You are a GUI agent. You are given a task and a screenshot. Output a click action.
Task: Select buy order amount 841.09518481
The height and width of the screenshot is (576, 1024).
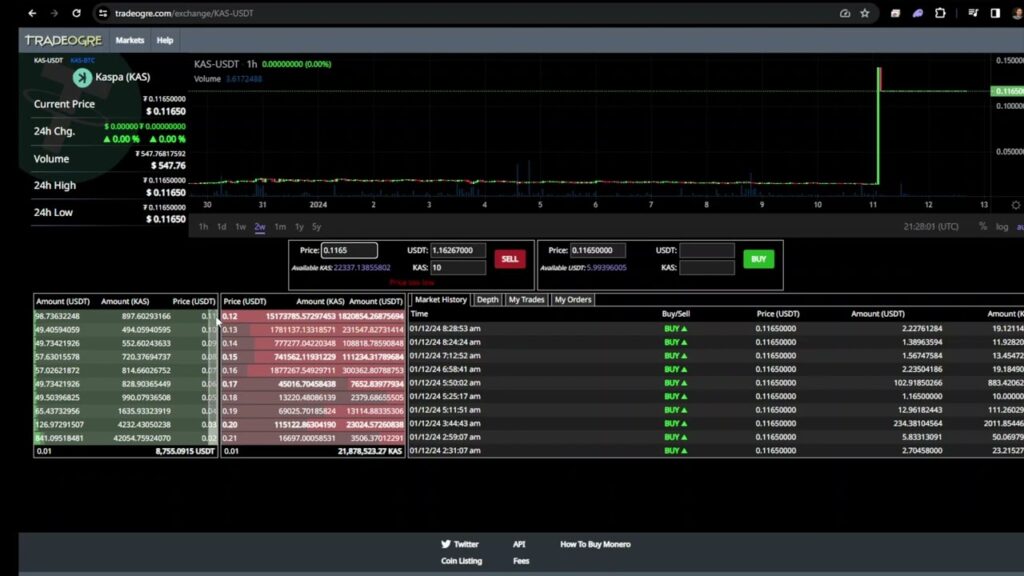pos(125,438)
